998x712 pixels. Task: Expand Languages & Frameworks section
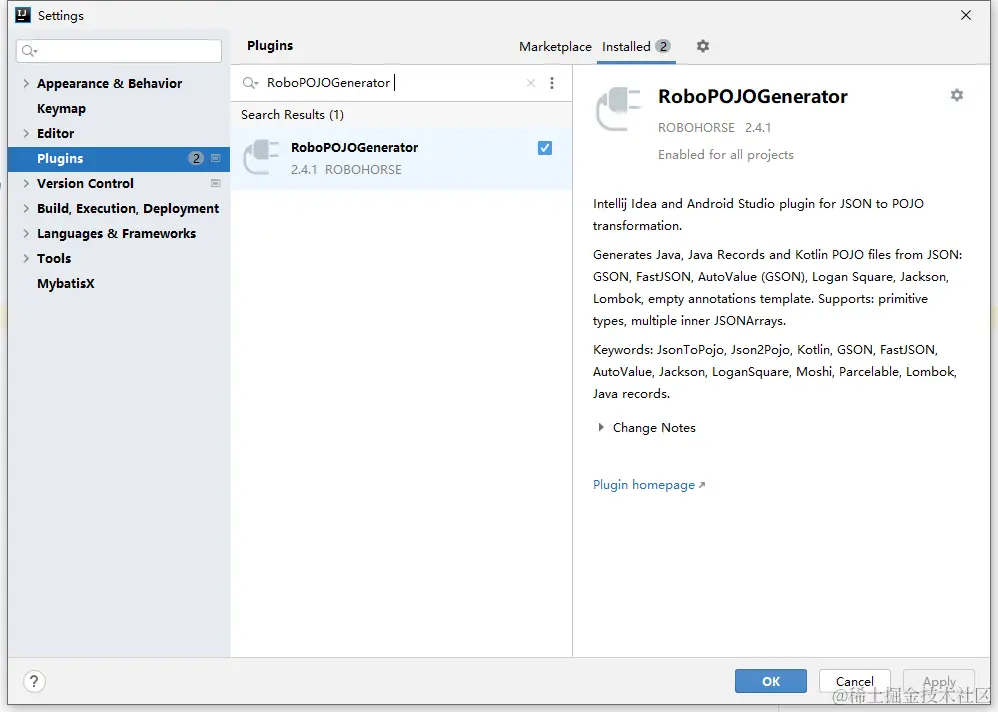[x=26, y=233]
